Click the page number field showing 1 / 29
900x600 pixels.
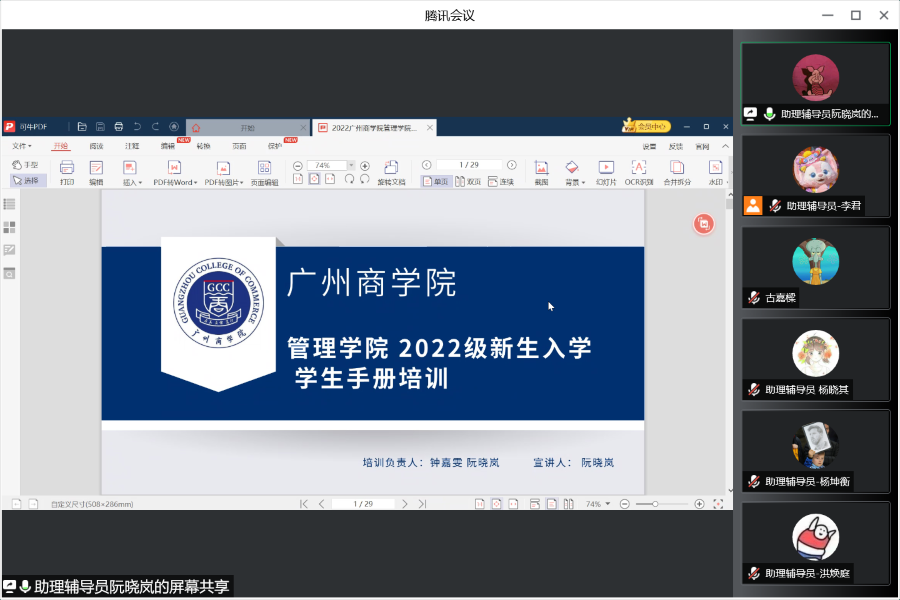467,165
